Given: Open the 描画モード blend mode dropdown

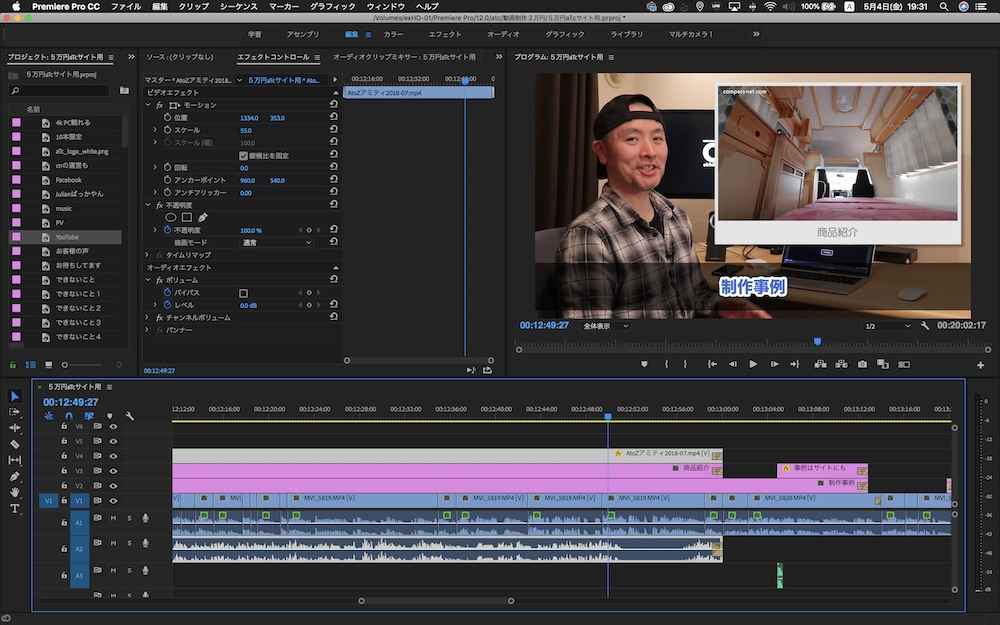Looking at the screenshot, I should point(277,242).
